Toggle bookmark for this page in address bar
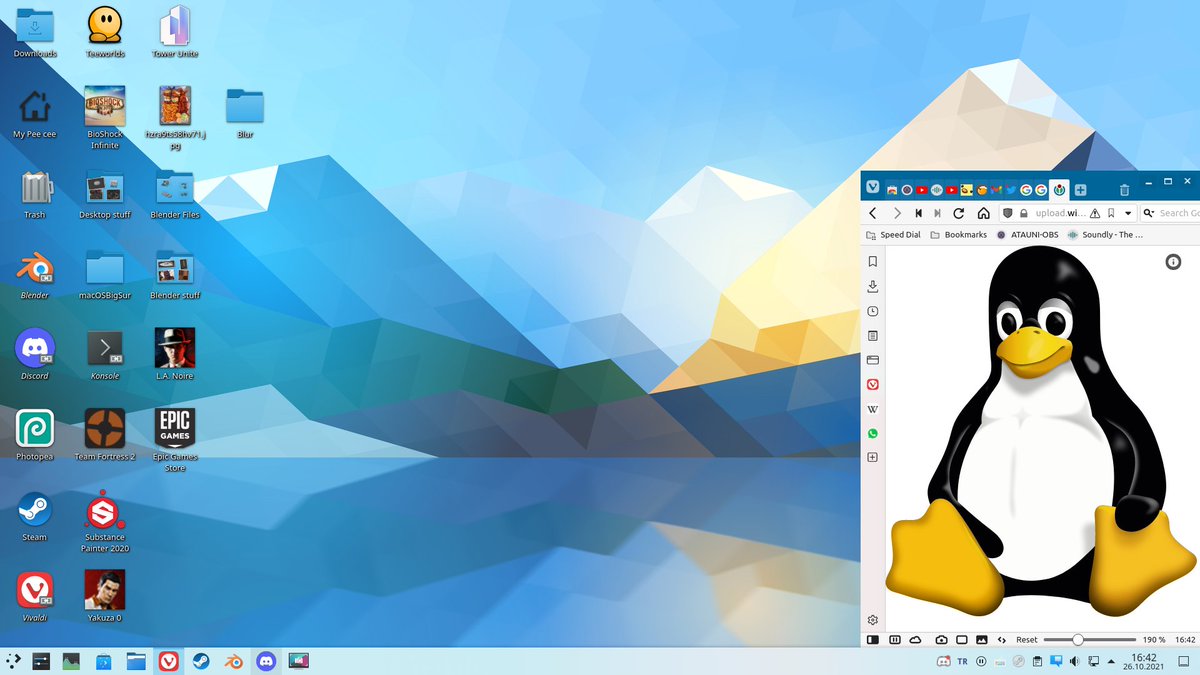 [x=1111, y=213]
